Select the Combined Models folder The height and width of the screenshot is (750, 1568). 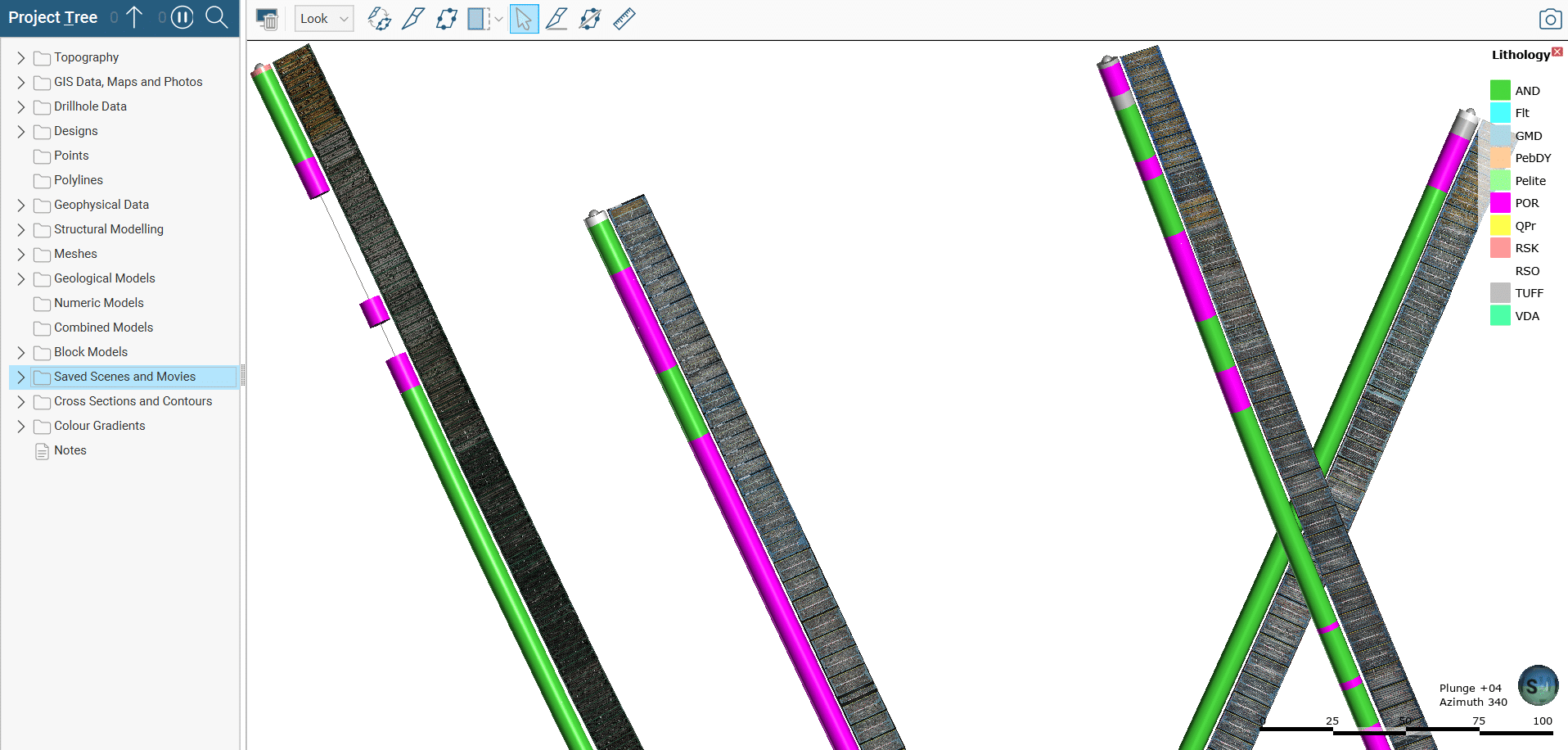pyautogui.click(x=104, y=328)
